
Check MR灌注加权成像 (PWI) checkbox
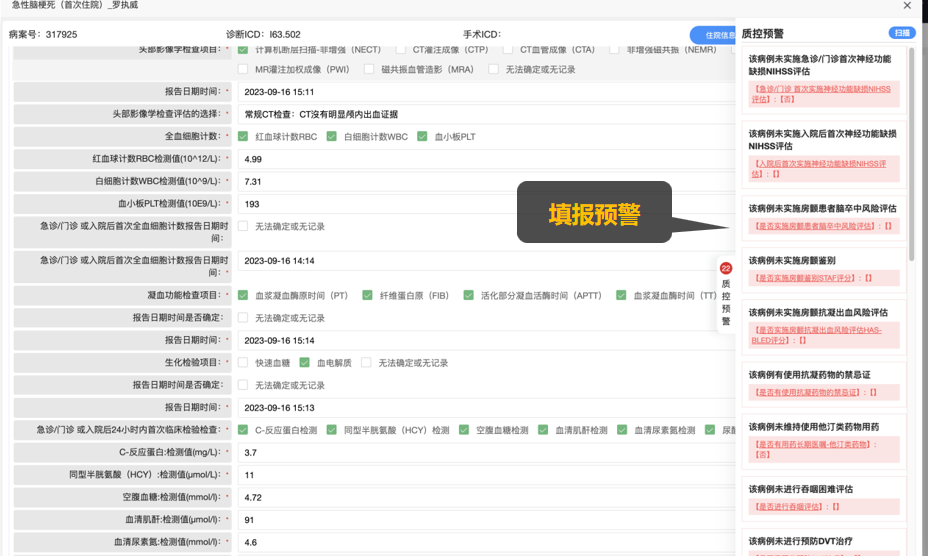pos(243,69)
